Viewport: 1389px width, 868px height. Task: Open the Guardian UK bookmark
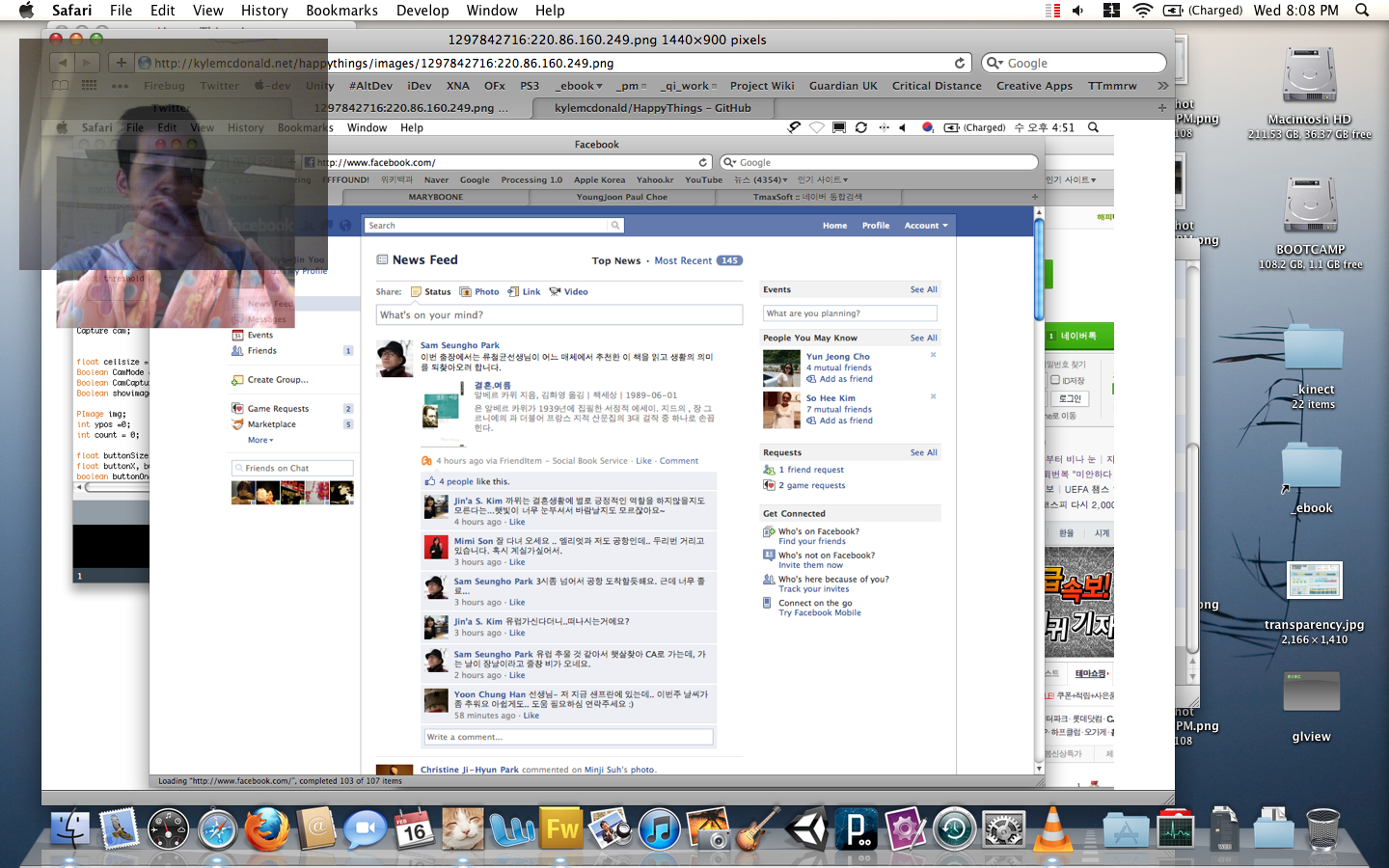tap(843, 86)
